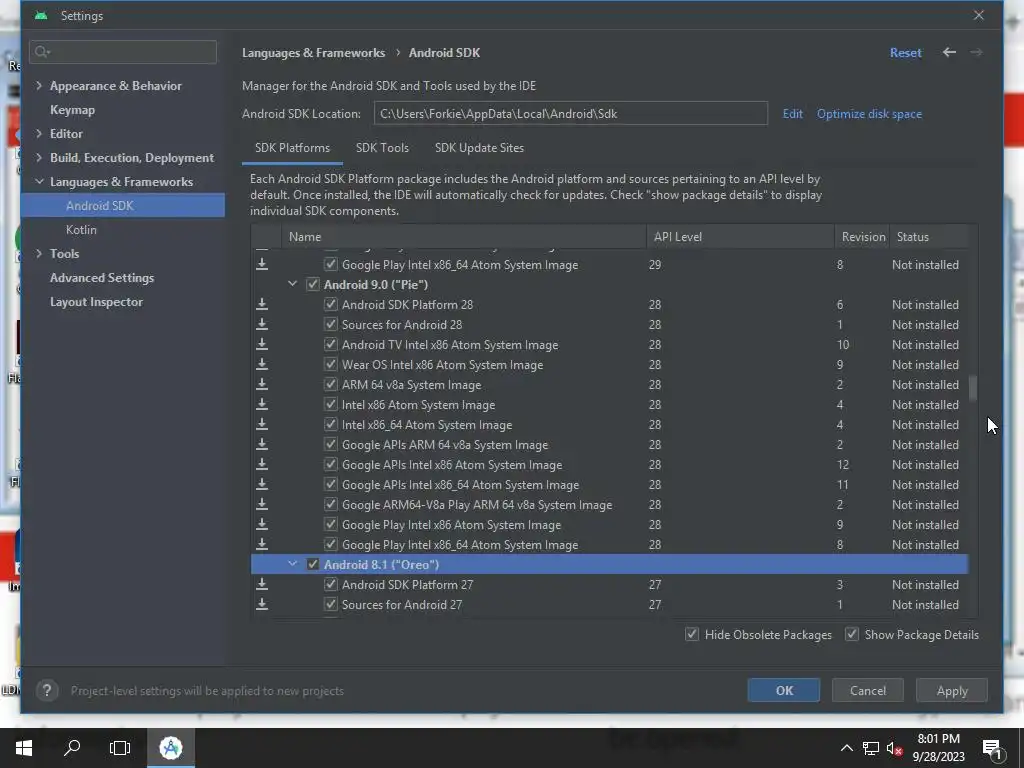Click the Apply button
The height and width of the screenshot is (768, 1024).
pos(952,690)
